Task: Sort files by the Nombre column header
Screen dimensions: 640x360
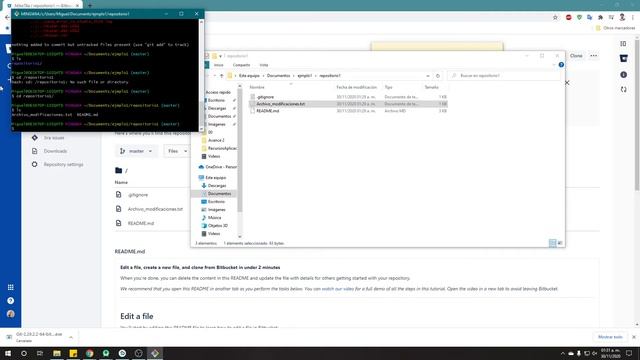Action: tap(257, 87)
